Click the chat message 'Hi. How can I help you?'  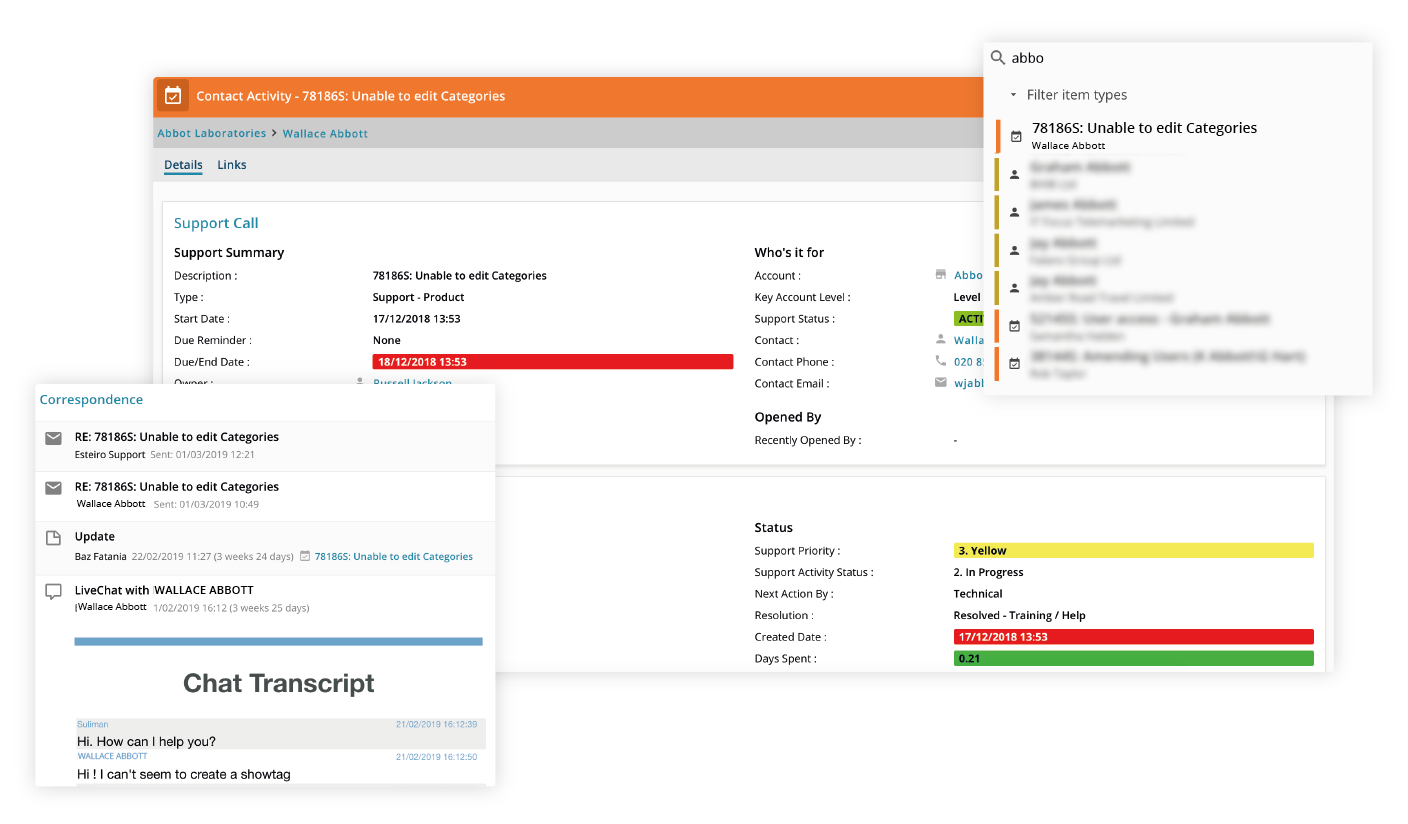(146, 742)
